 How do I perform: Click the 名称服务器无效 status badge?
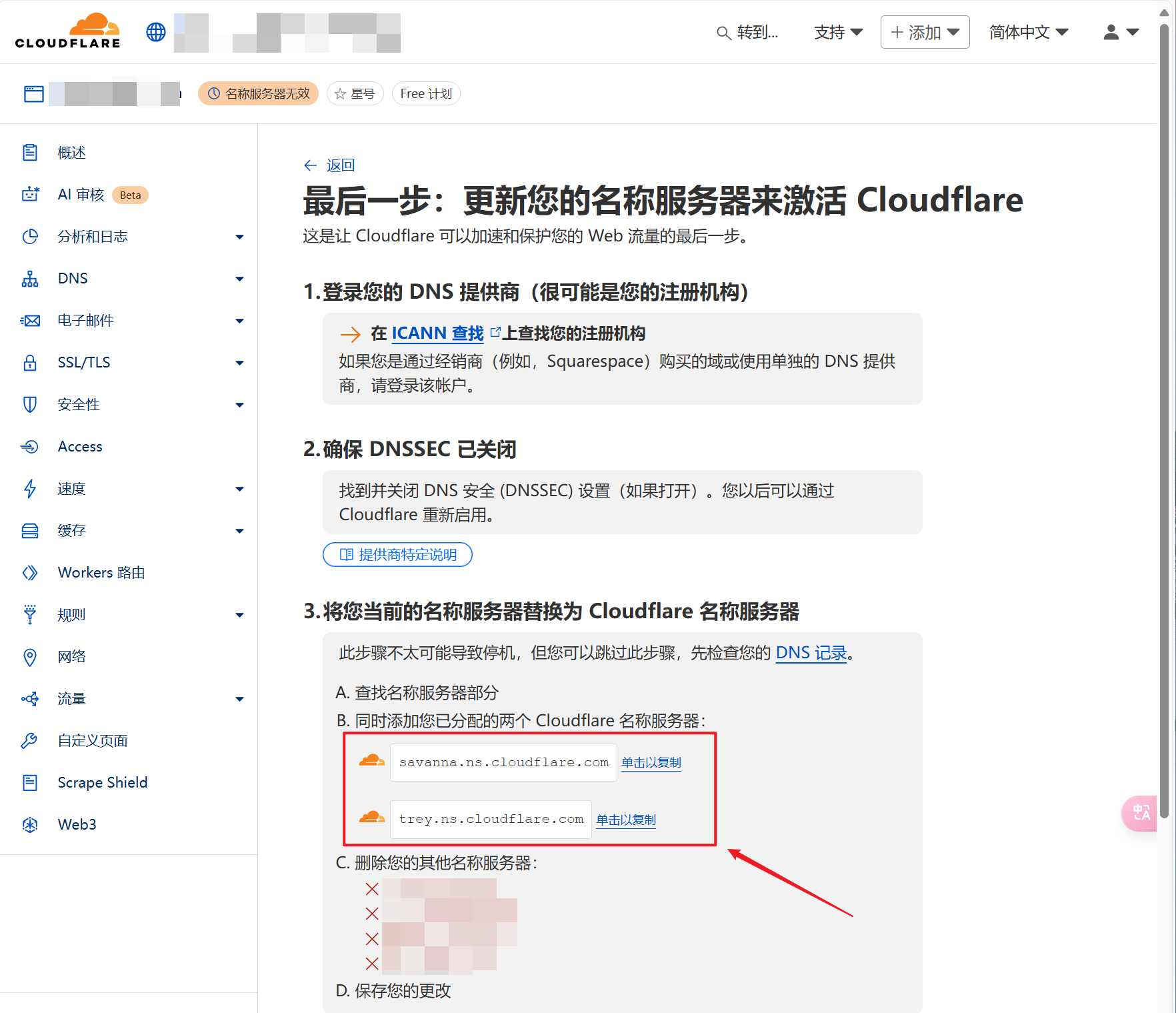pyautogui.click(x=259, y=94)
